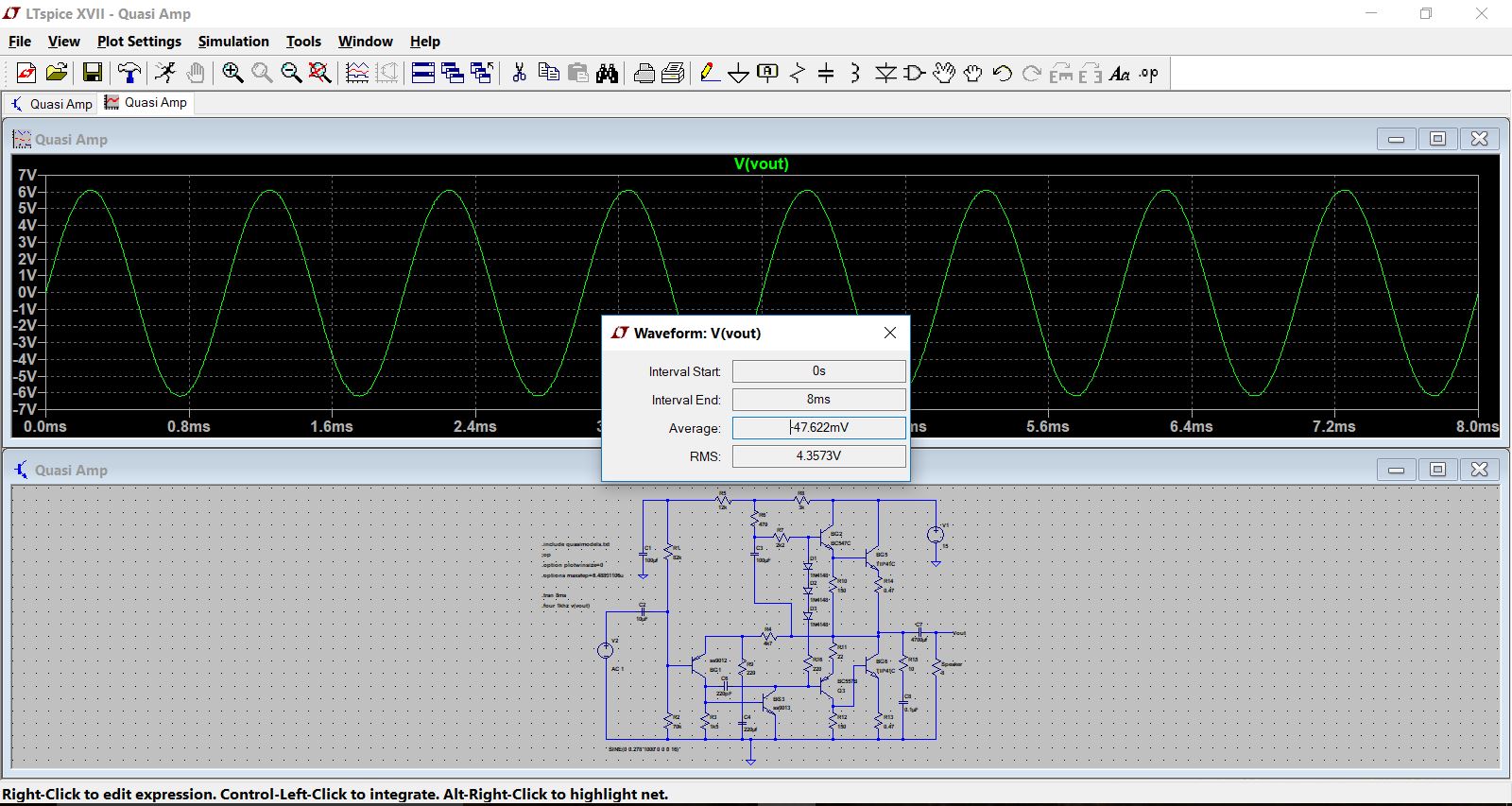Minimize the schematic pane
1512x806 pixels.
click(x=1396, y=470)
